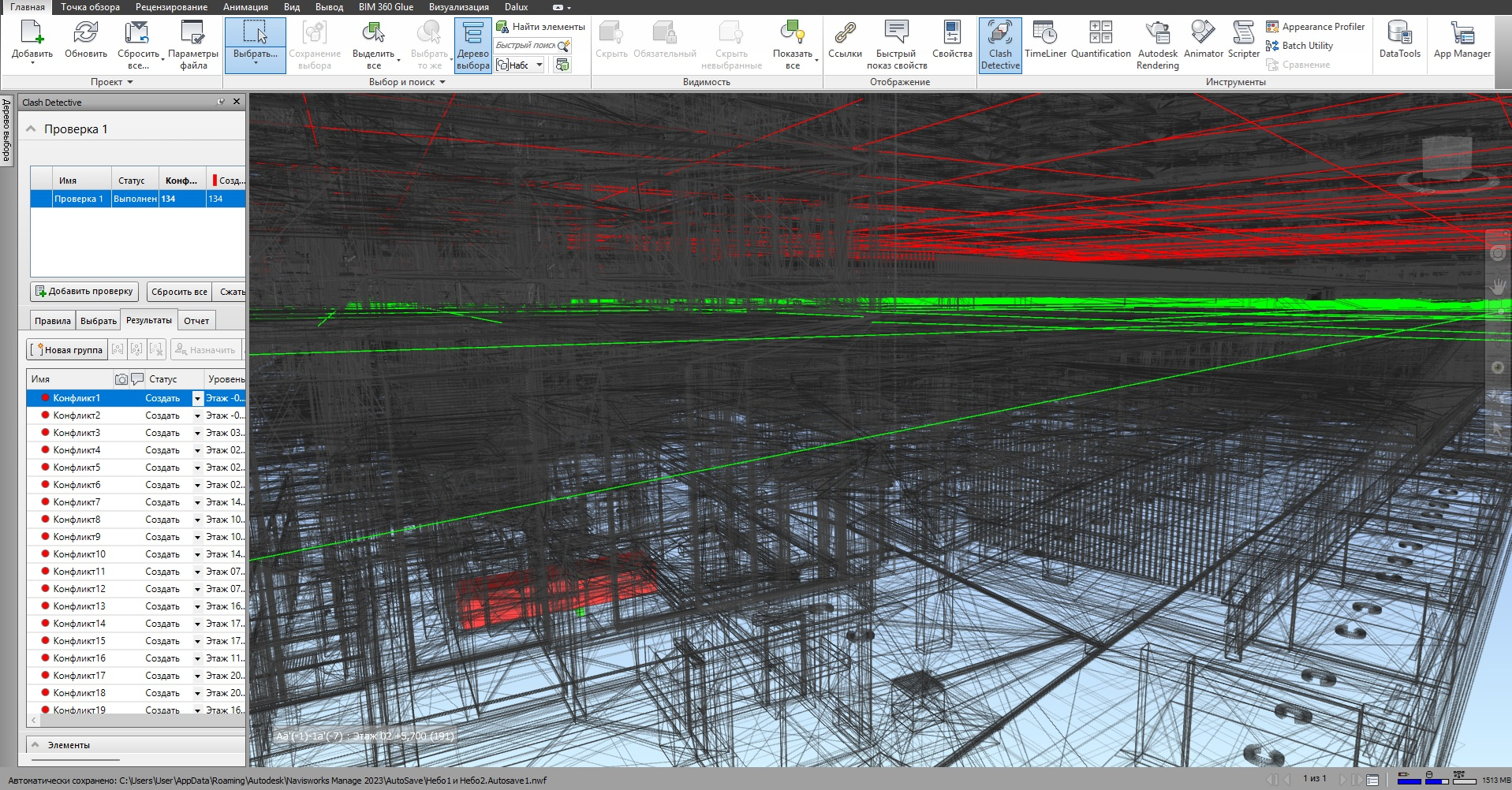Click the Скрыть hide icon
1512x790 pixels.
(x=611, y=33)
